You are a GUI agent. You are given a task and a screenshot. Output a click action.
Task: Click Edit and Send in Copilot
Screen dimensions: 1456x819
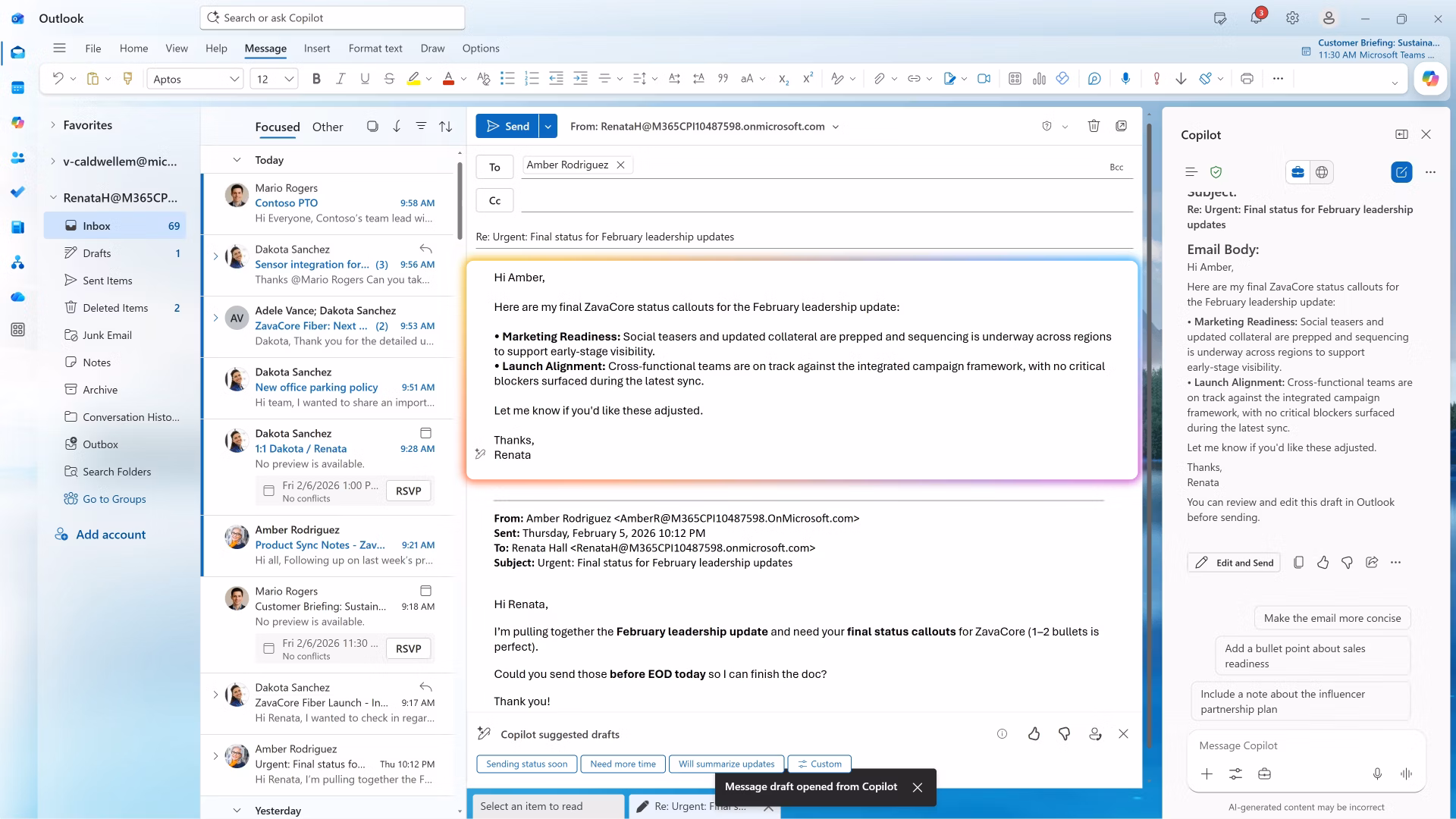click(1234, 563)
